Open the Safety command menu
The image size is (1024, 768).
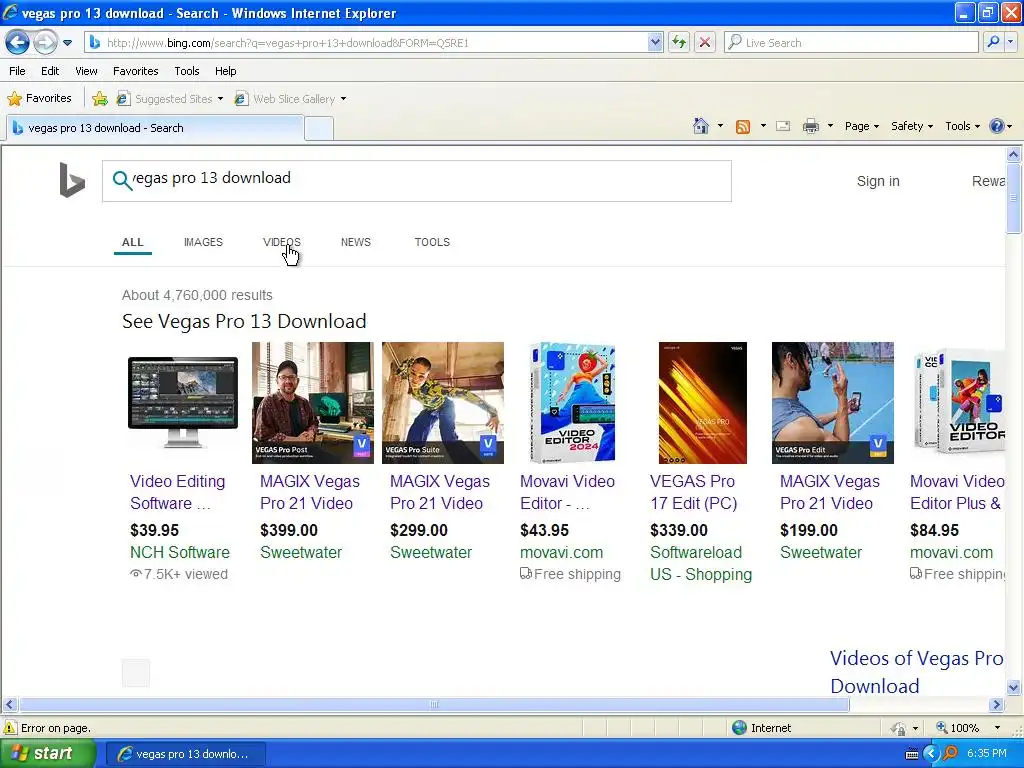912,126
